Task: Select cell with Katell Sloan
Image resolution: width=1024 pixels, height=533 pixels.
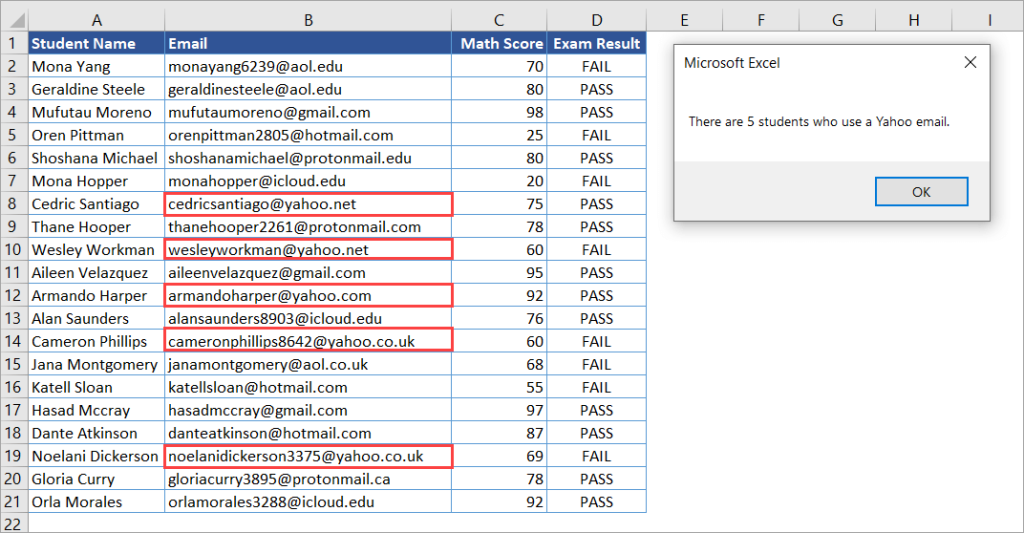Action: click(x=96, y=387)
